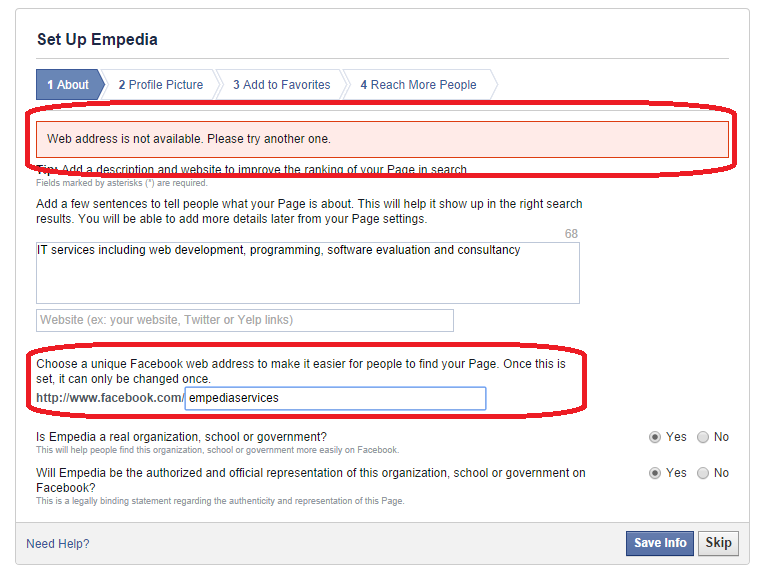Click the Set Up Empedia heading

tap(97, 40)
